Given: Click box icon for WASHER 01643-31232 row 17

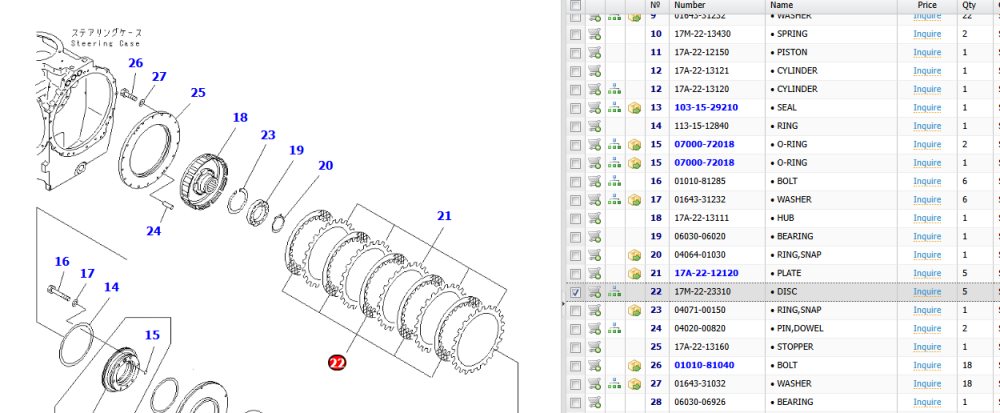Looking at the screenshot, I should coord(634,199).
